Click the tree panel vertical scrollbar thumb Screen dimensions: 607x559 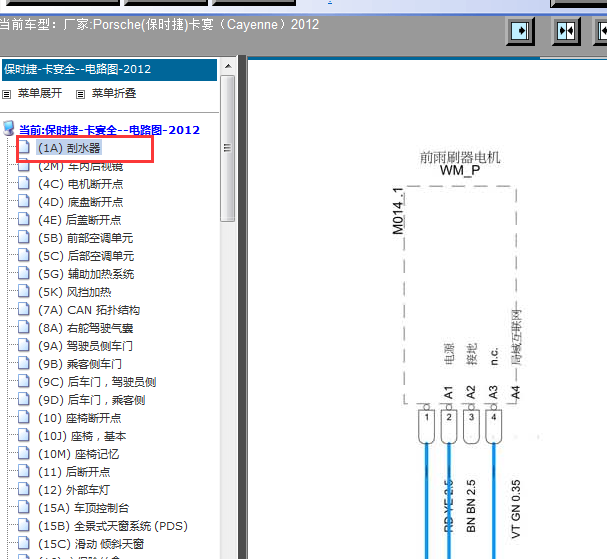tap(228, 148)
